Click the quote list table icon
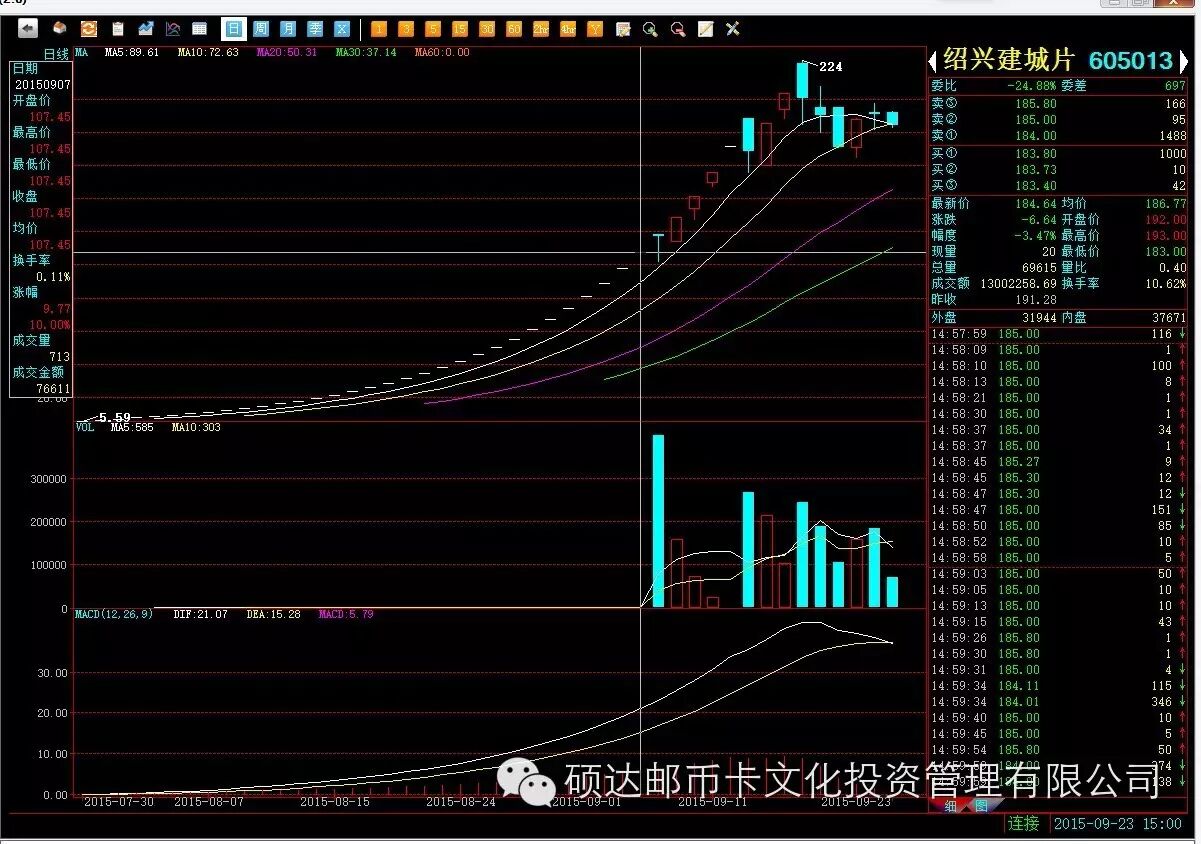Screen dimensions: 1201x844 point(200,29)
